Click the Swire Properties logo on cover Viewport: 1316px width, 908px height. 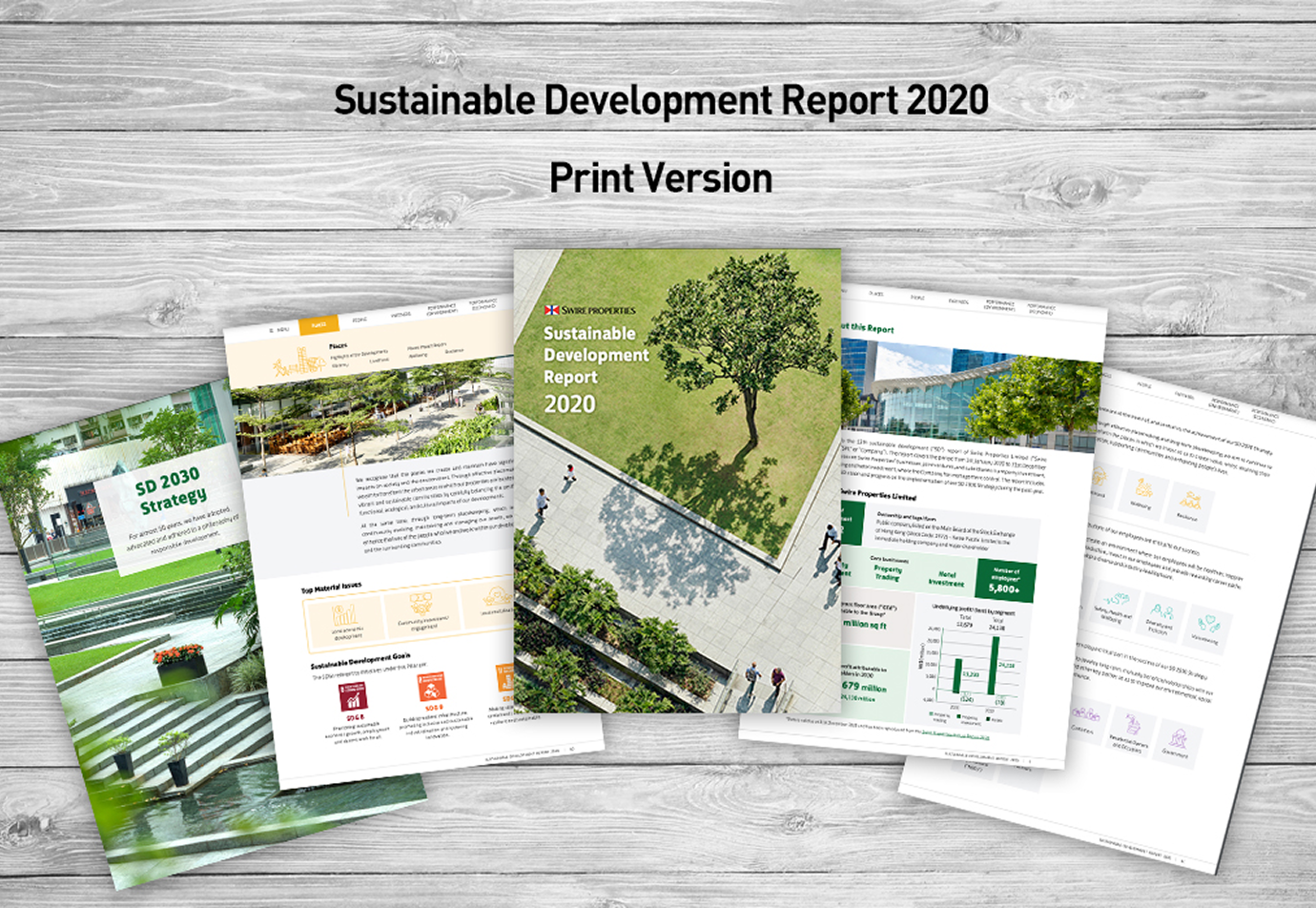[x=589, y=310]
